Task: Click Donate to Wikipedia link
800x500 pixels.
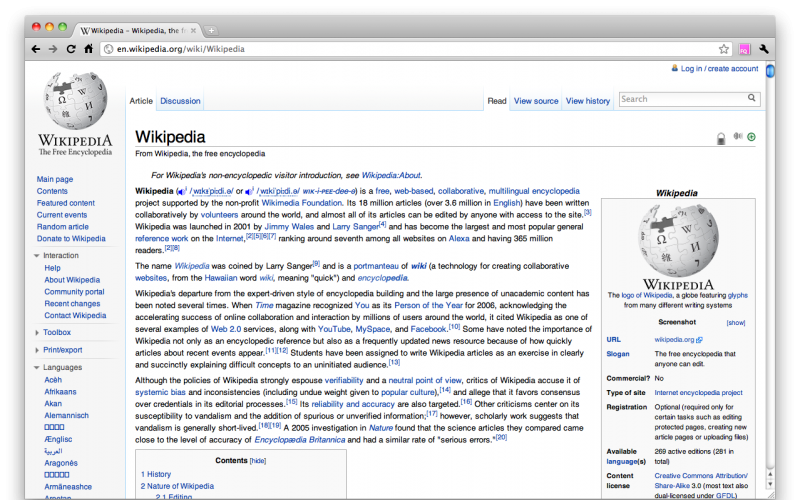Action: point(71,238)
